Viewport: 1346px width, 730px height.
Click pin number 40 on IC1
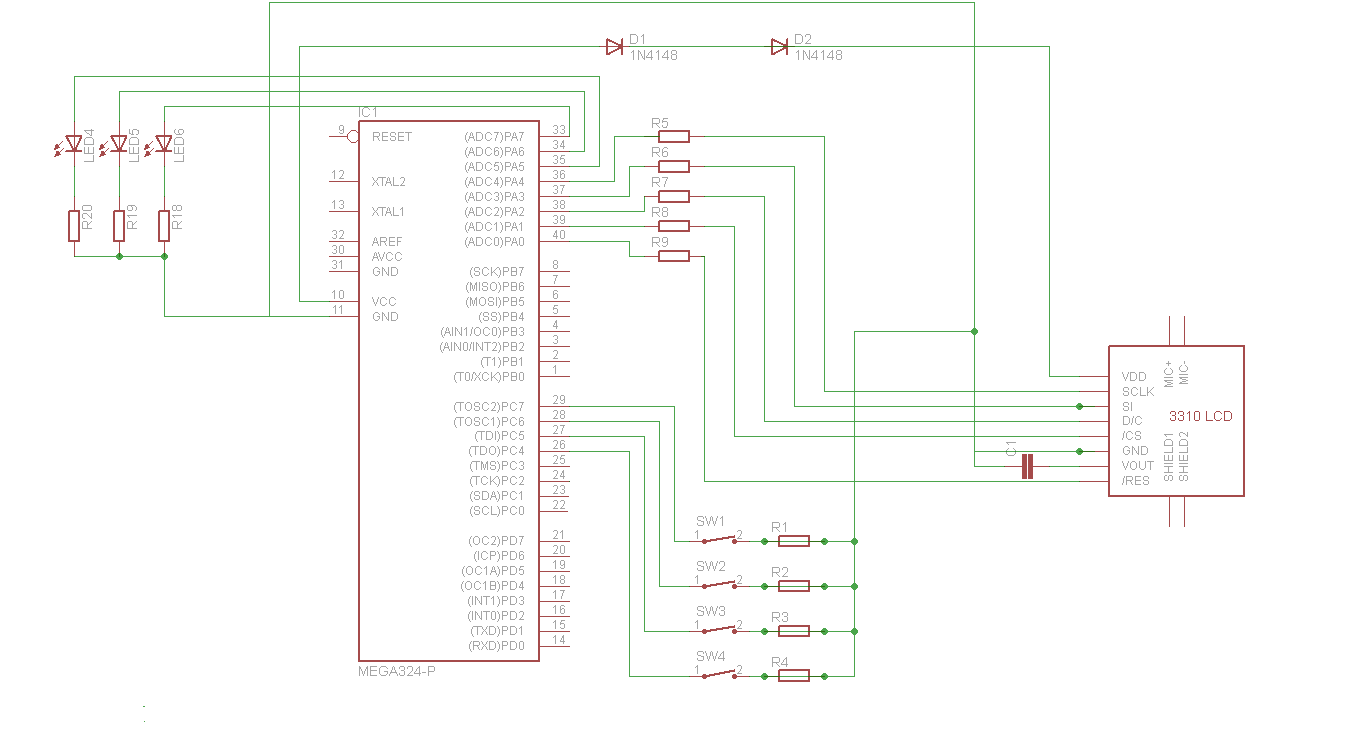pos(559,235)
